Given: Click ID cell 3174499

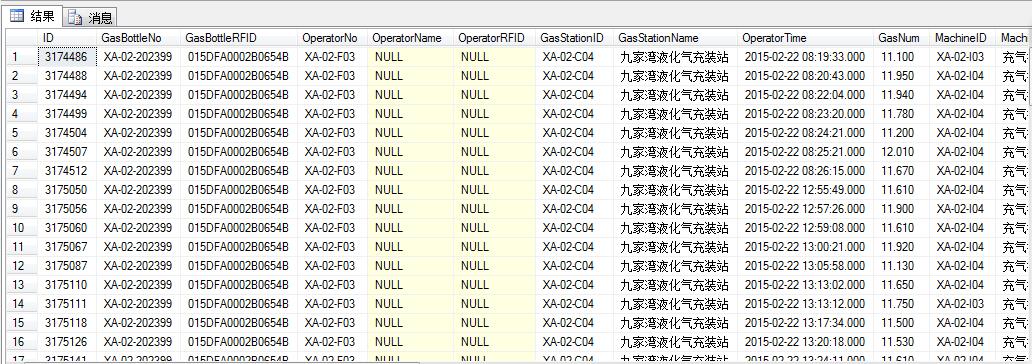Looking at the screenshot, I should (x=68, y=115).
